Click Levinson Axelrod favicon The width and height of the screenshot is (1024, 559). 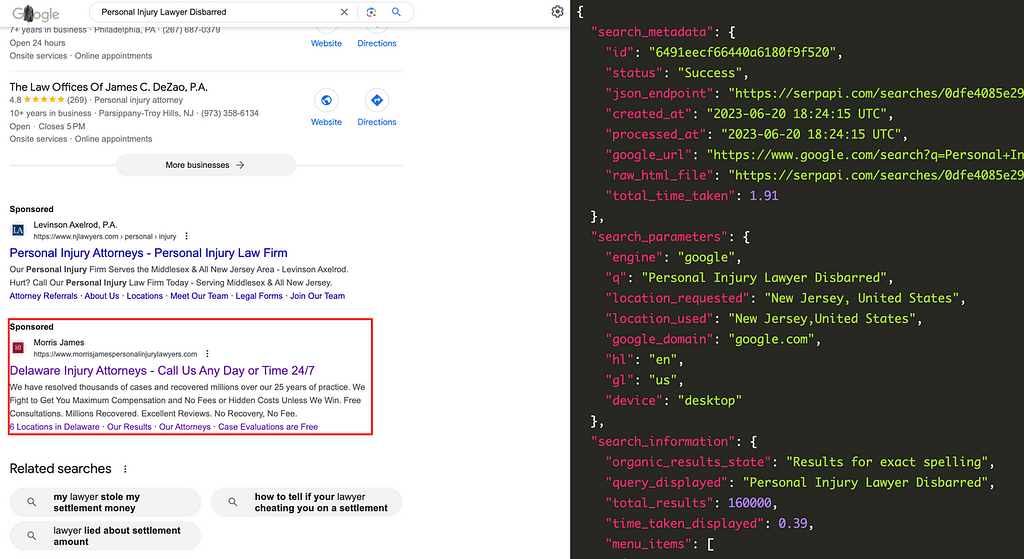pos(18,230)
